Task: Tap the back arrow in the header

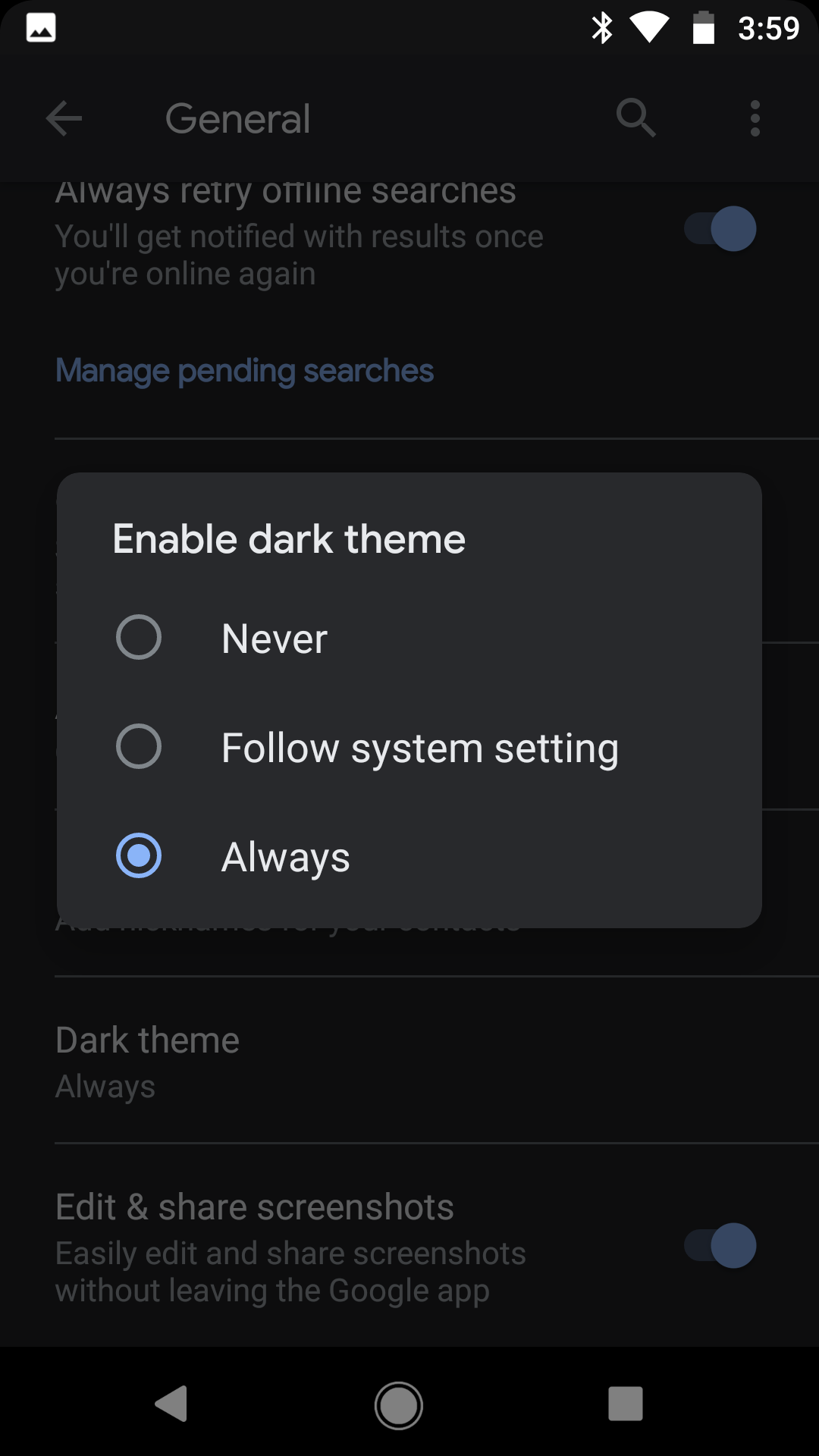Action: click(x=64, y=119)
